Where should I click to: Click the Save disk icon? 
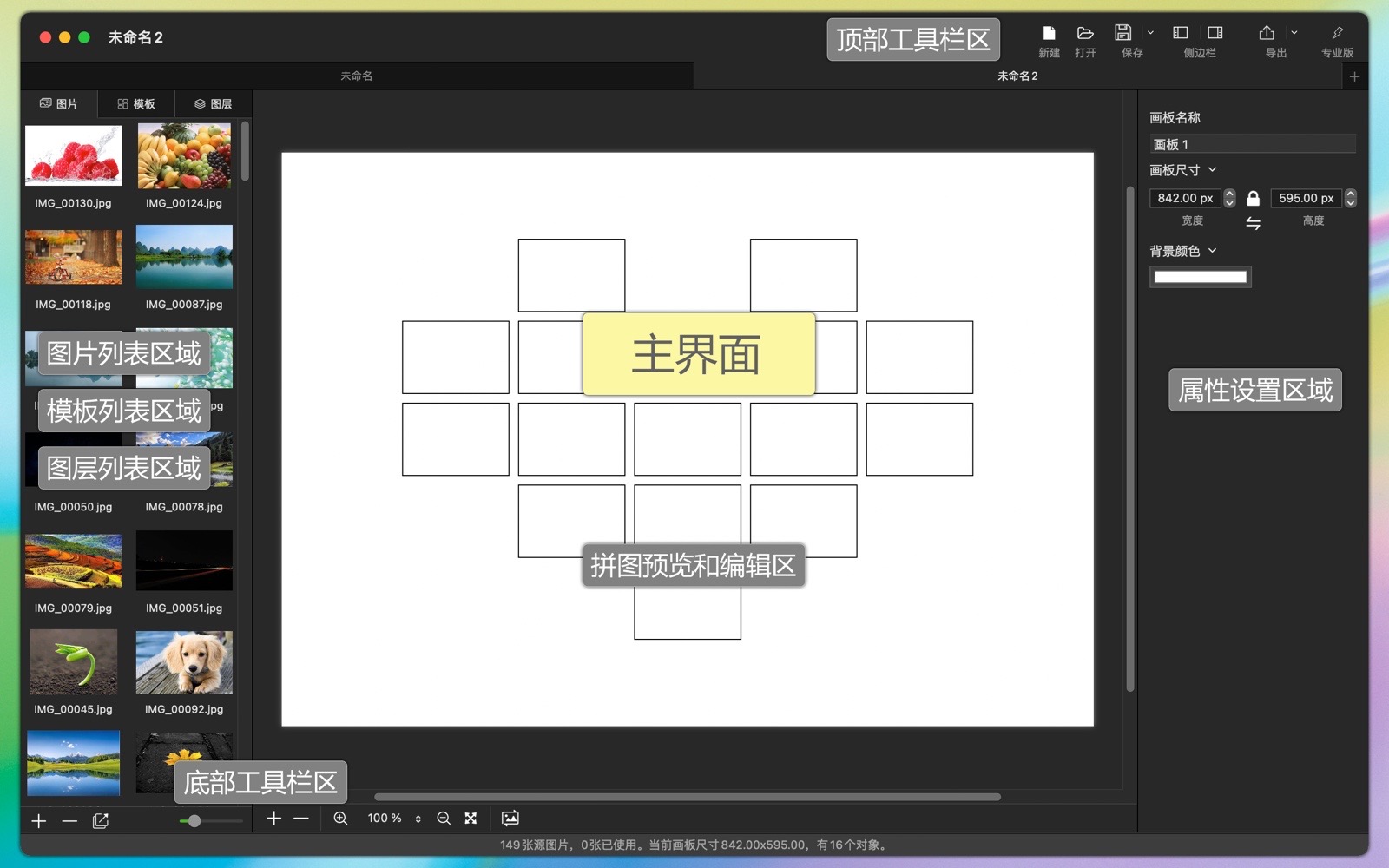(x=1122, y=33)
